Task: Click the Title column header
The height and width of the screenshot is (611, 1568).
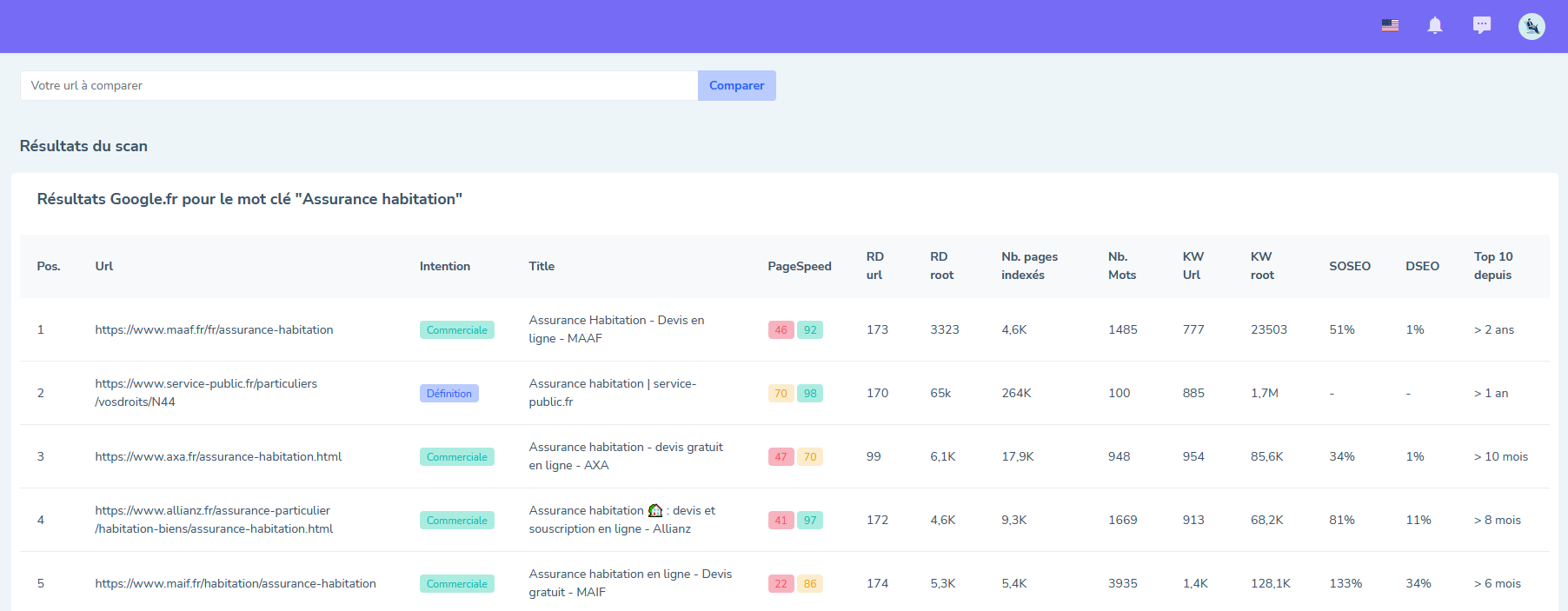Action: (541, 266)
